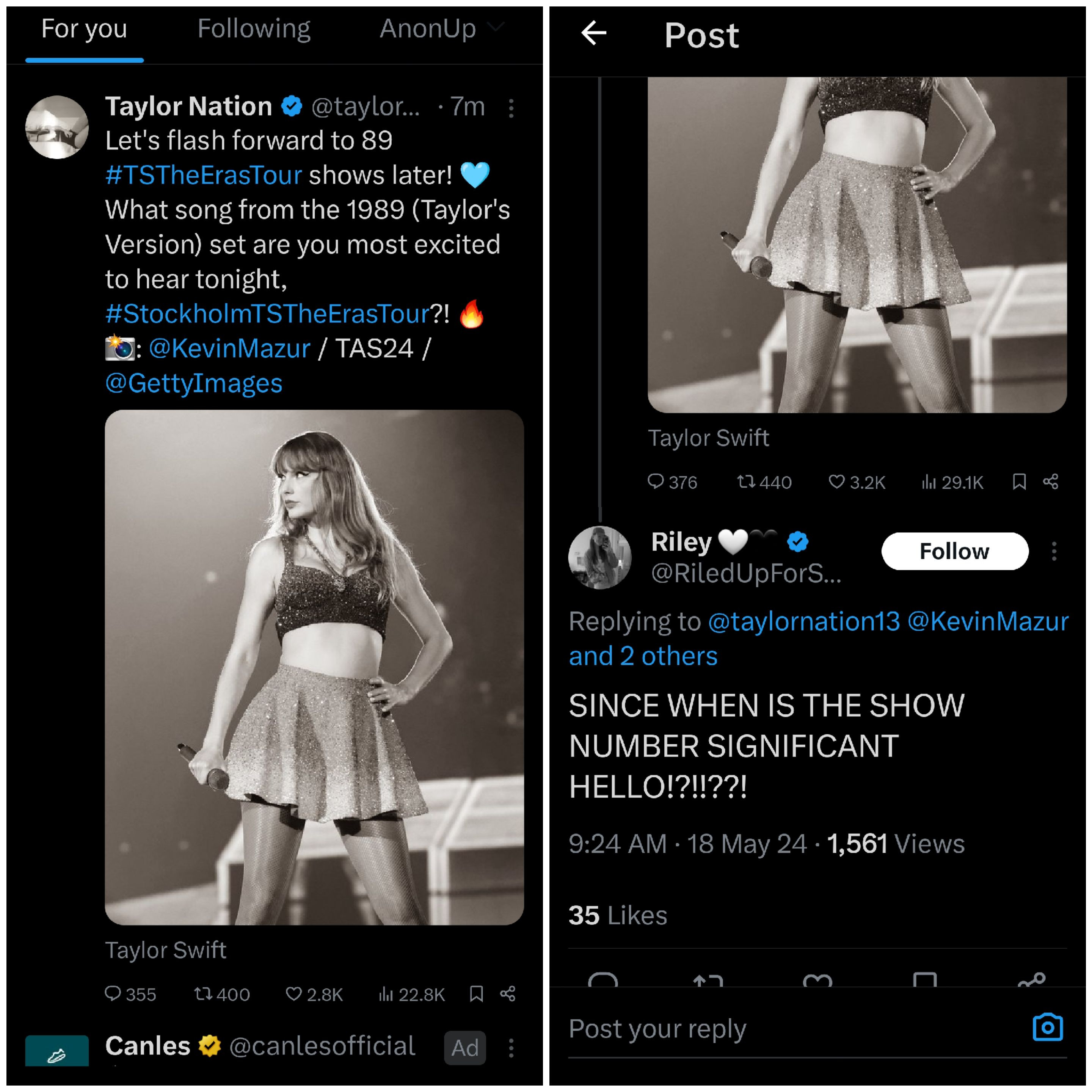Open options menu for Canles ad

point(511,1048)
